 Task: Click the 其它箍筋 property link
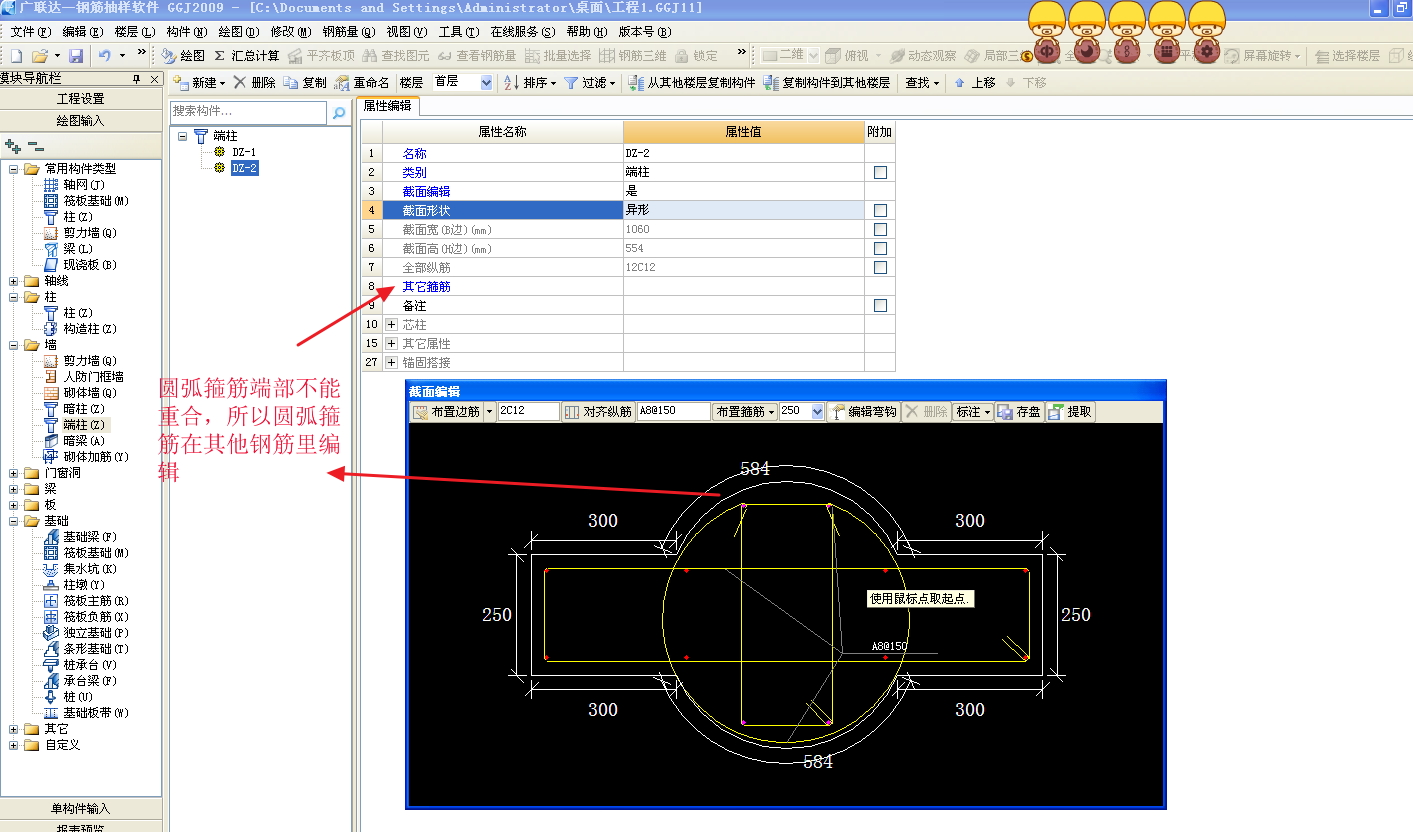point(426,287)
